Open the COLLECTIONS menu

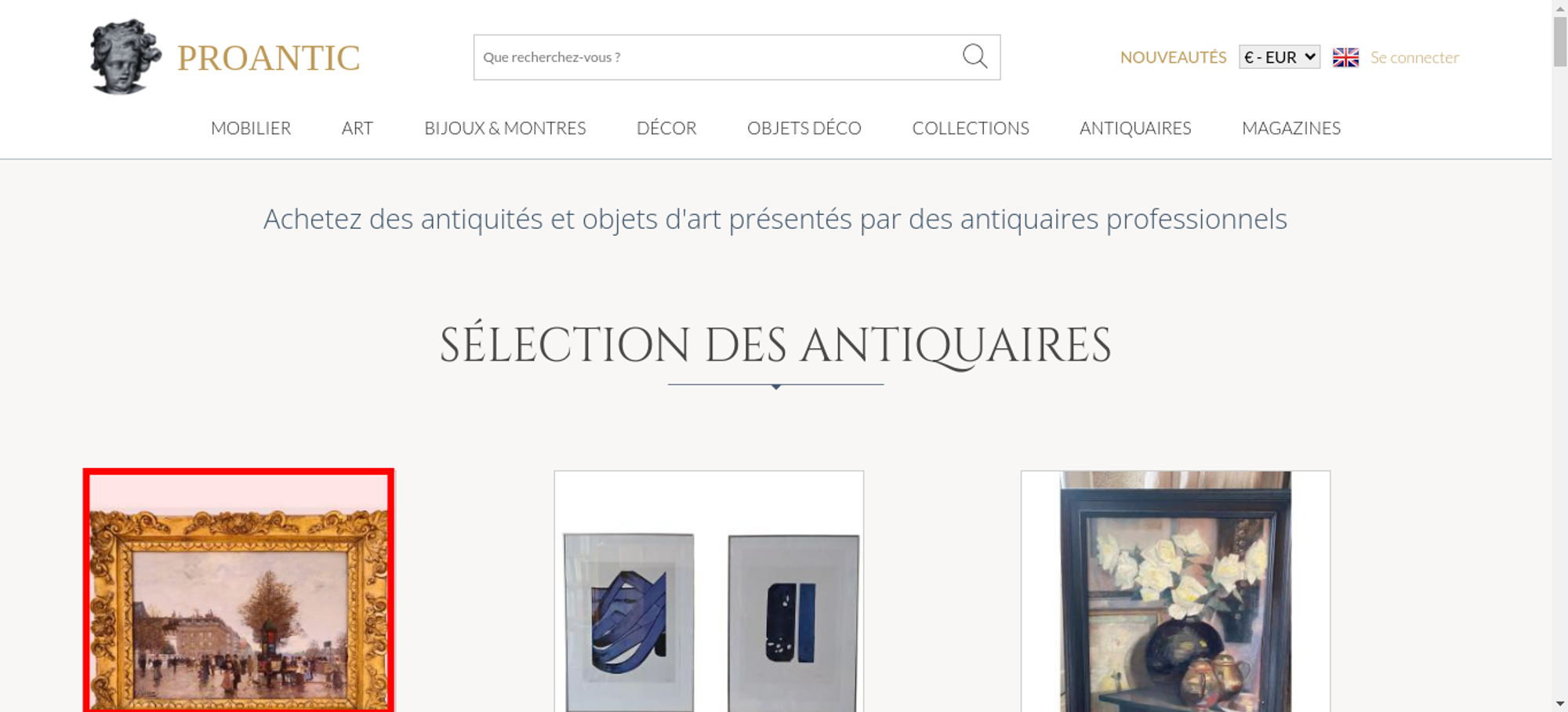point(971,128)
